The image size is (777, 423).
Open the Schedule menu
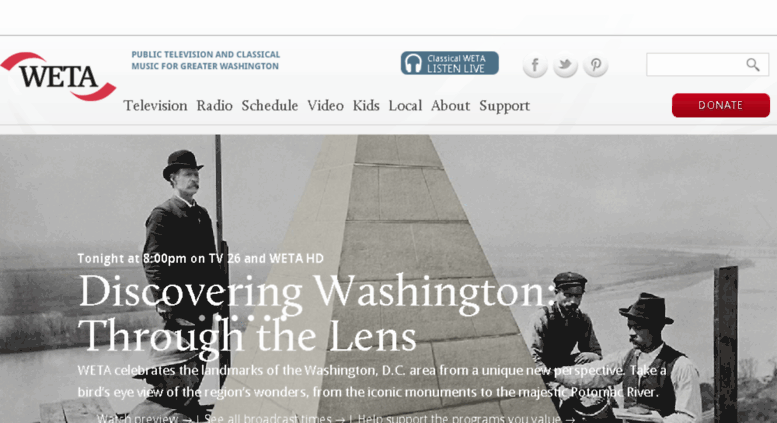pos(270,106)
